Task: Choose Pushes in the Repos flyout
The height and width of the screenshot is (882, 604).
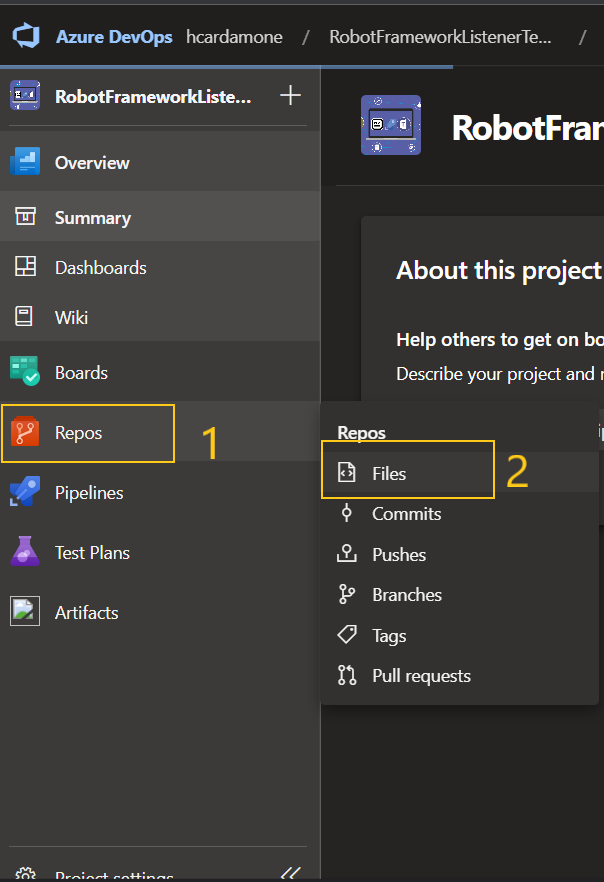Action: pos(399,555)
